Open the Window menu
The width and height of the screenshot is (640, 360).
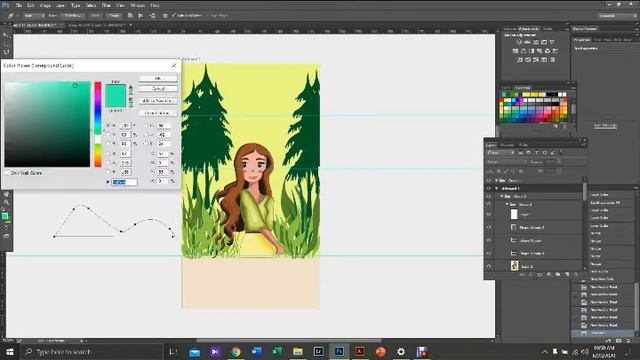coord(137,5)
